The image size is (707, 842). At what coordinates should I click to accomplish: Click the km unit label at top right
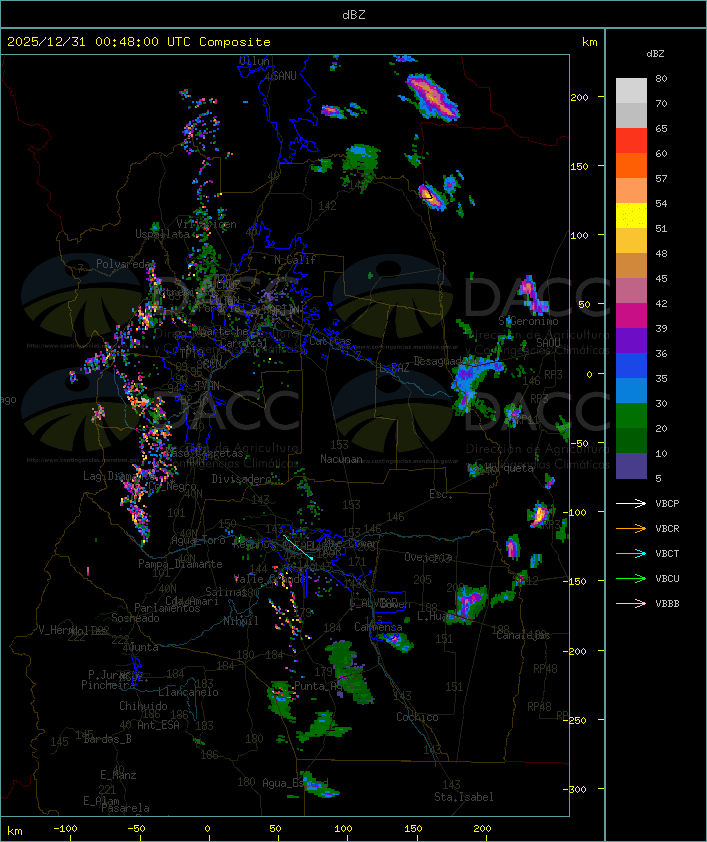(589, 42)
